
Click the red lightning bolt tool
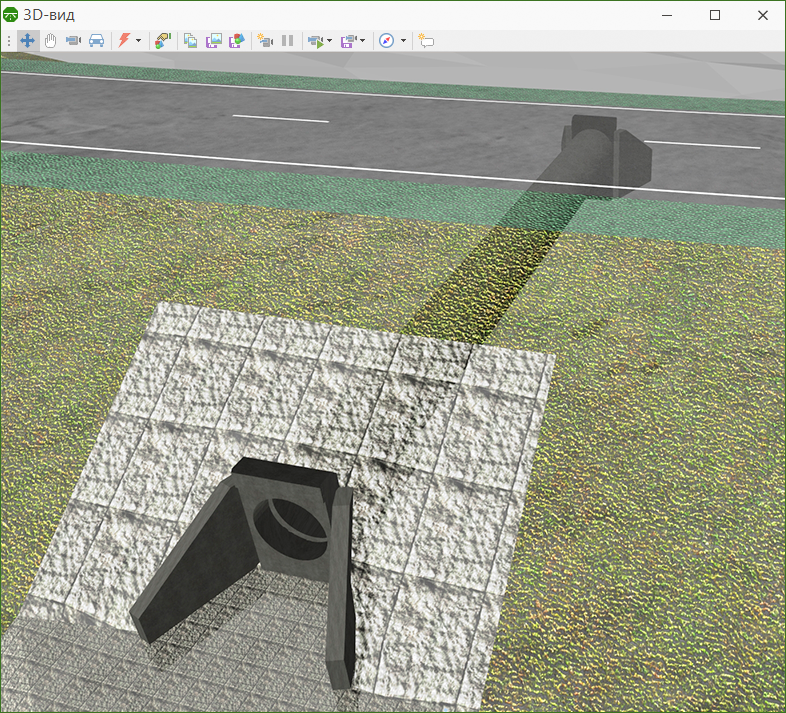tap(124, 40)
